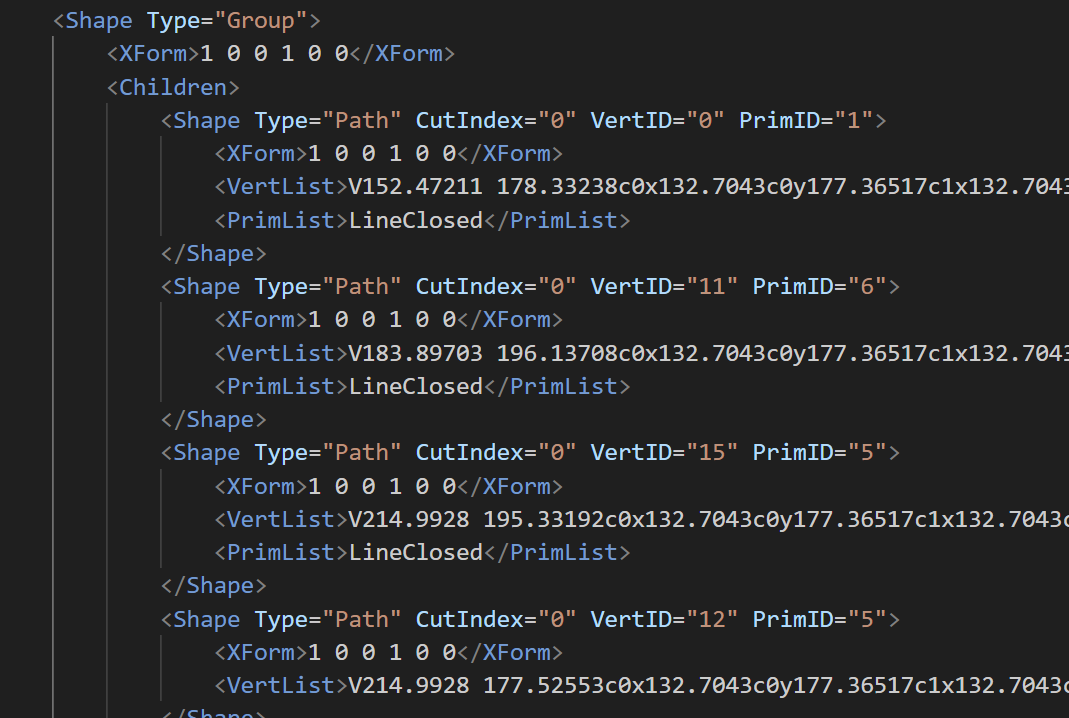Click LineClosed under the 195.33192 VertList
Image resolution: width=1069 pixels, height=718 pixels.
click(x=415, y=552)
